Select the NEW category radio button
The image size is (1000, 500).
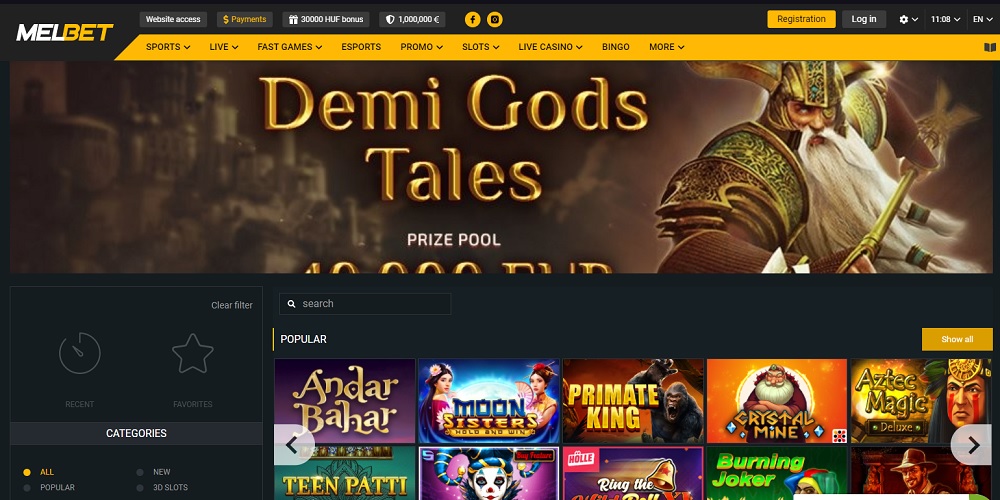coord(140,473)
